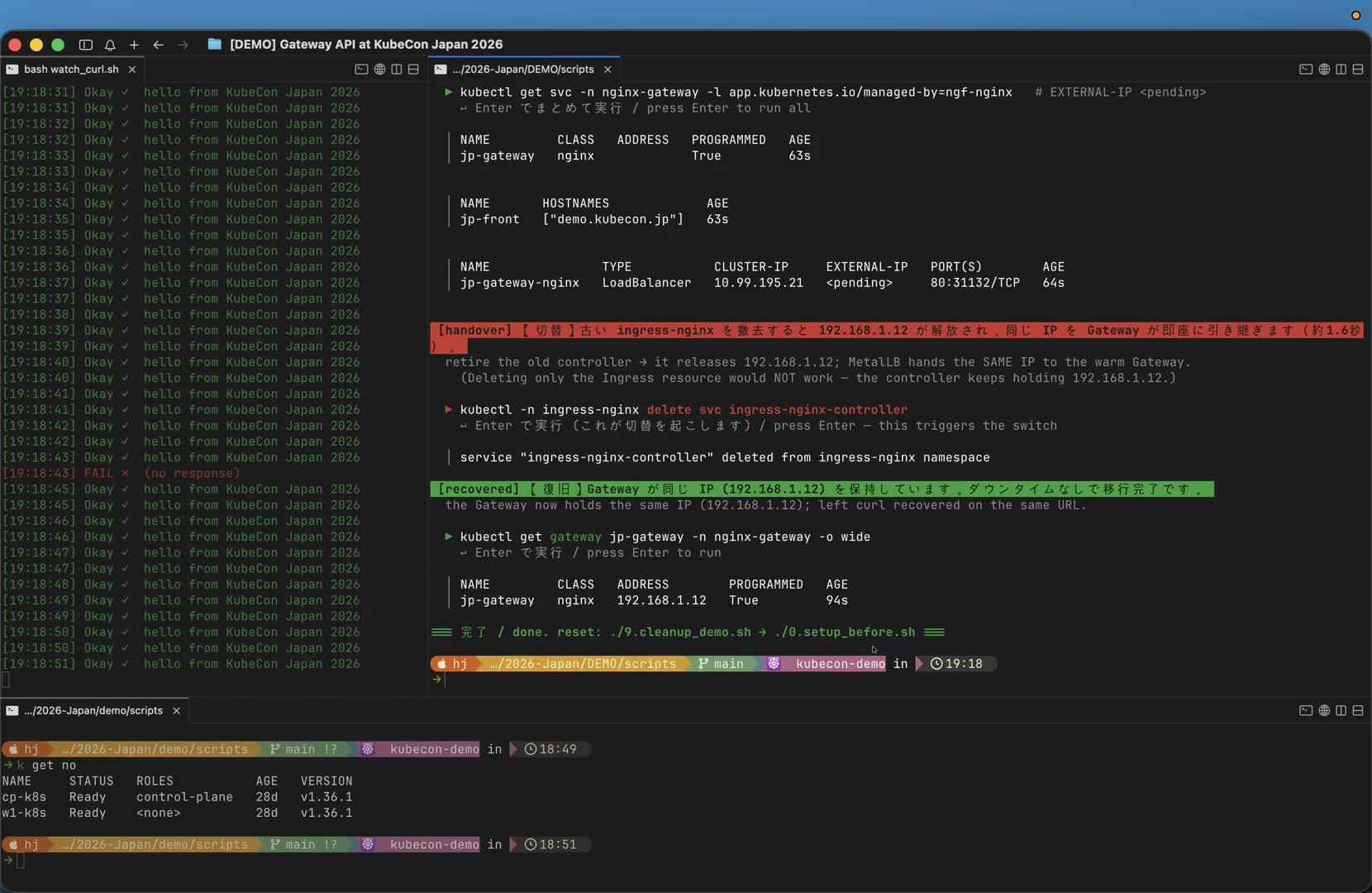Click '<pending>' under the EXTERNAL-IP column
1372x893 pixels.
(860, 283)
